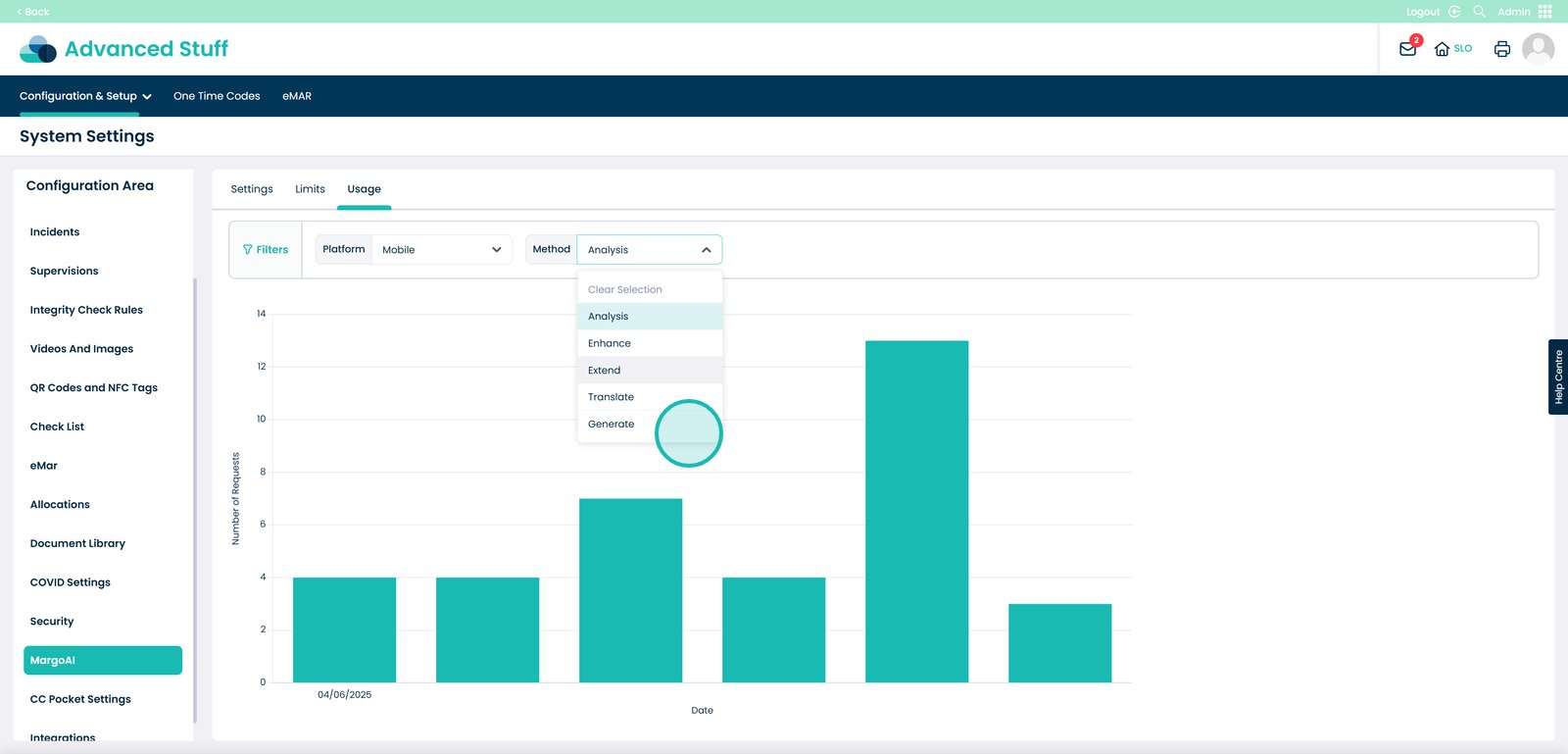Image resolution: width=1568 pixels, height=754 pixels.
Task: Open the Admin apps grid icon
Action: click(x=1545, y=12)
